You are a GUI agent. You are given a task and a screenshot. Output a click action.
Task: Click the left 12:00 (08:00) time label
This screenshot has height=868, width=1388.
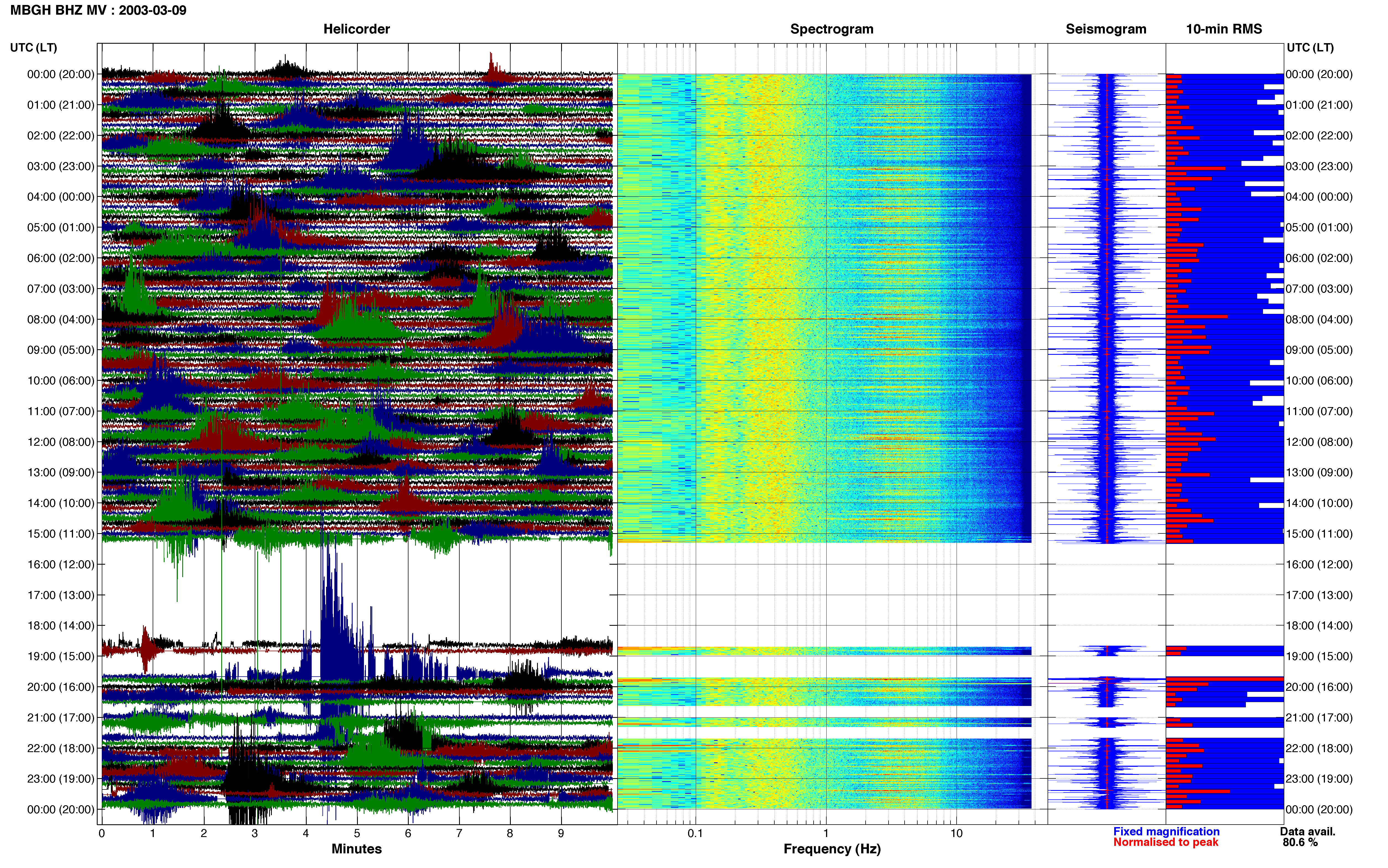[x=61, y=442]
